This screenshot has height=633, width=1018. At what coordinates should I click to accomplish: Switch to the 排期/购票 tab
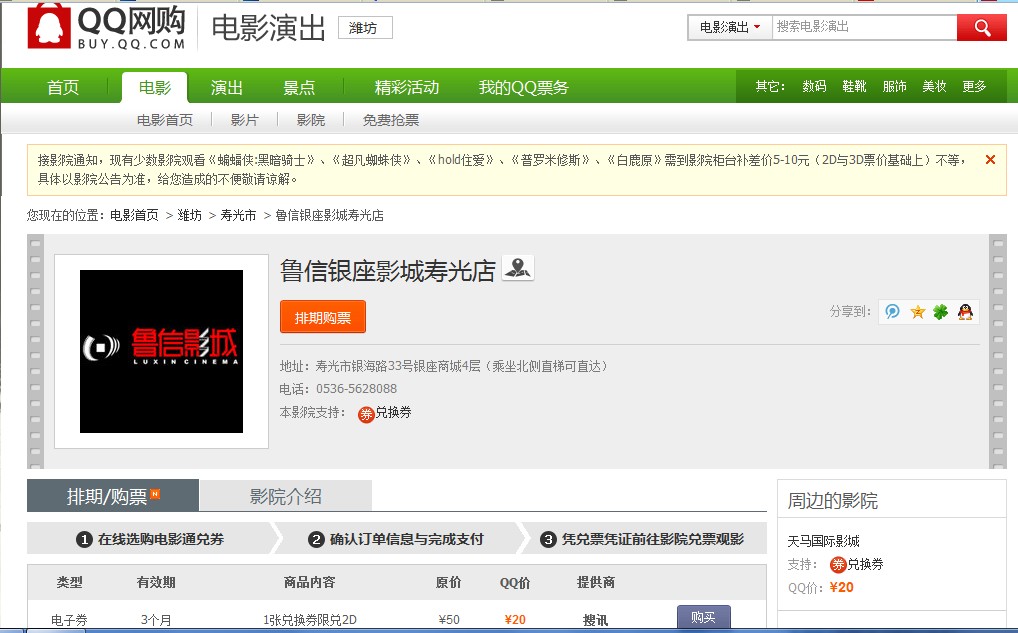click(113, 496)
